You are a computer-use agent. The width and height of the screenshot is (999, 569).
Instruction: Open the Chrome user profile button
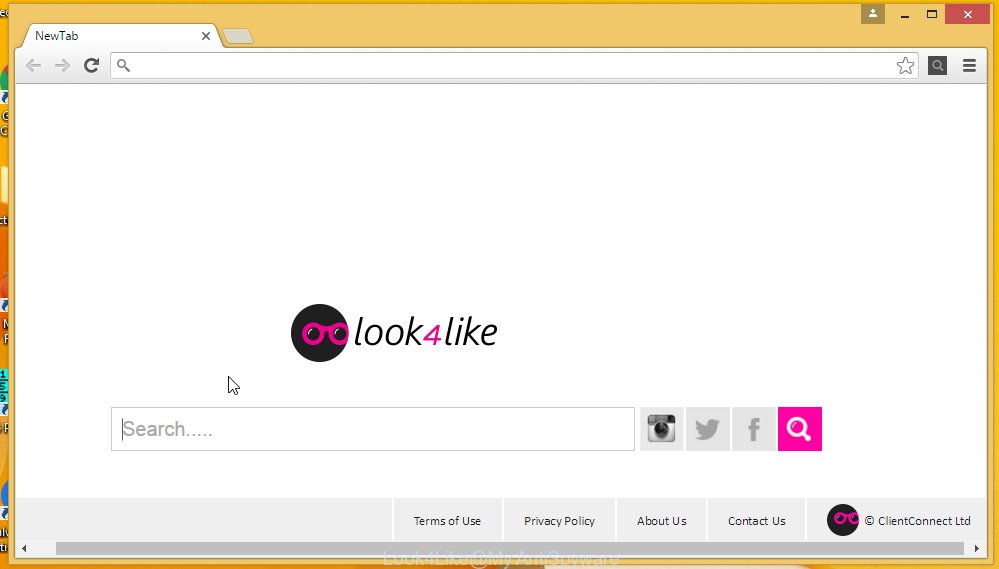click(x=873, y=13)
